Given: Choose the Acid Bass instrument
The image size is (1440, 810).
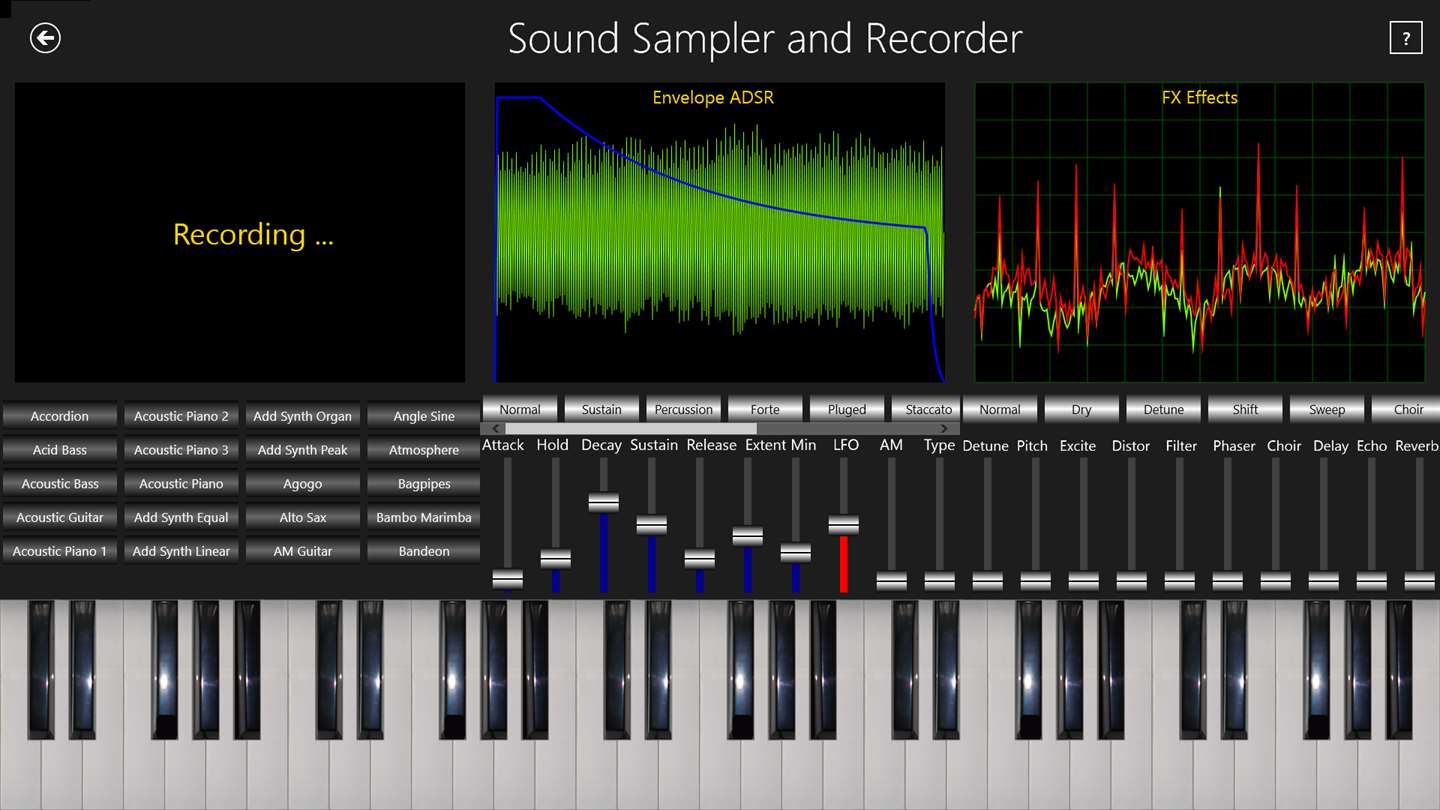Looking at the screenshot, I should [60, 450].
